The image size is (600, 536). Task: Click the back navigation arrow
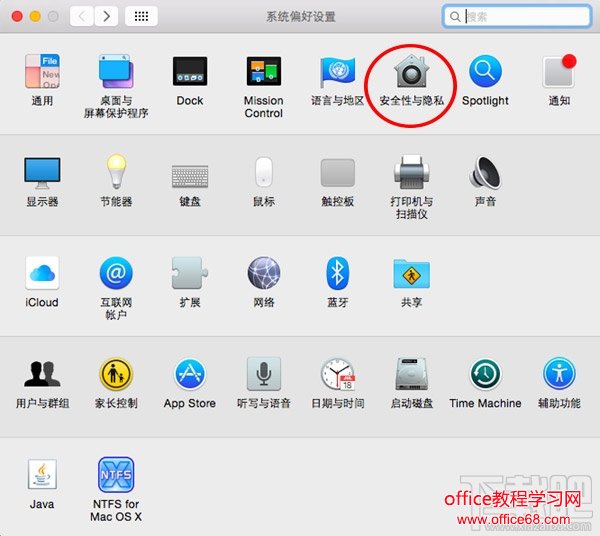(82, 16)
